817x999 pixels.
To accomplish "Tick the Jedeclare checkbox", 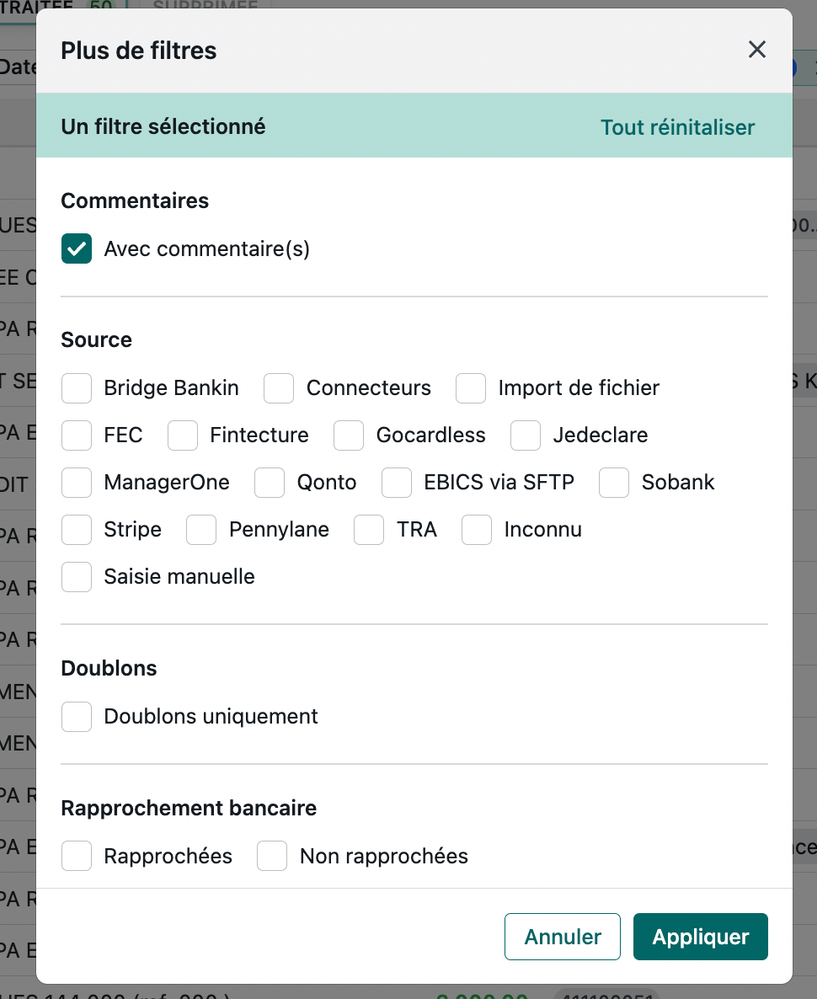I will tap(526, 435).
